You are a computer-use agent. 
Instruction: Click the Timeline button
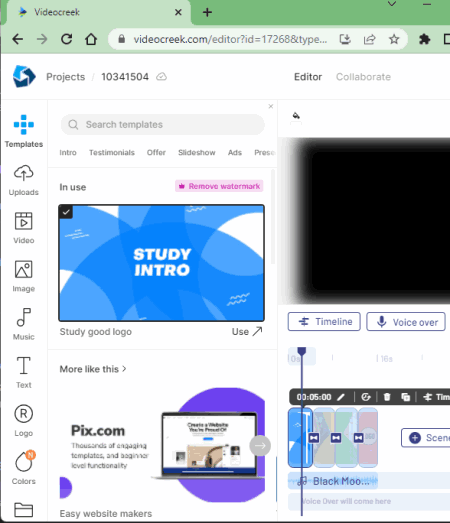coord(324,322)
